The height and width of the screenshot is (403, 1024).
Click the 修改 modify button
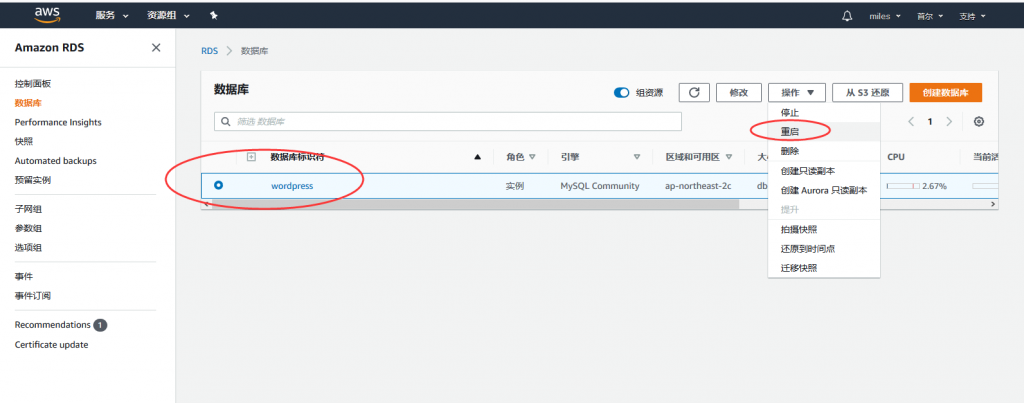739,93
